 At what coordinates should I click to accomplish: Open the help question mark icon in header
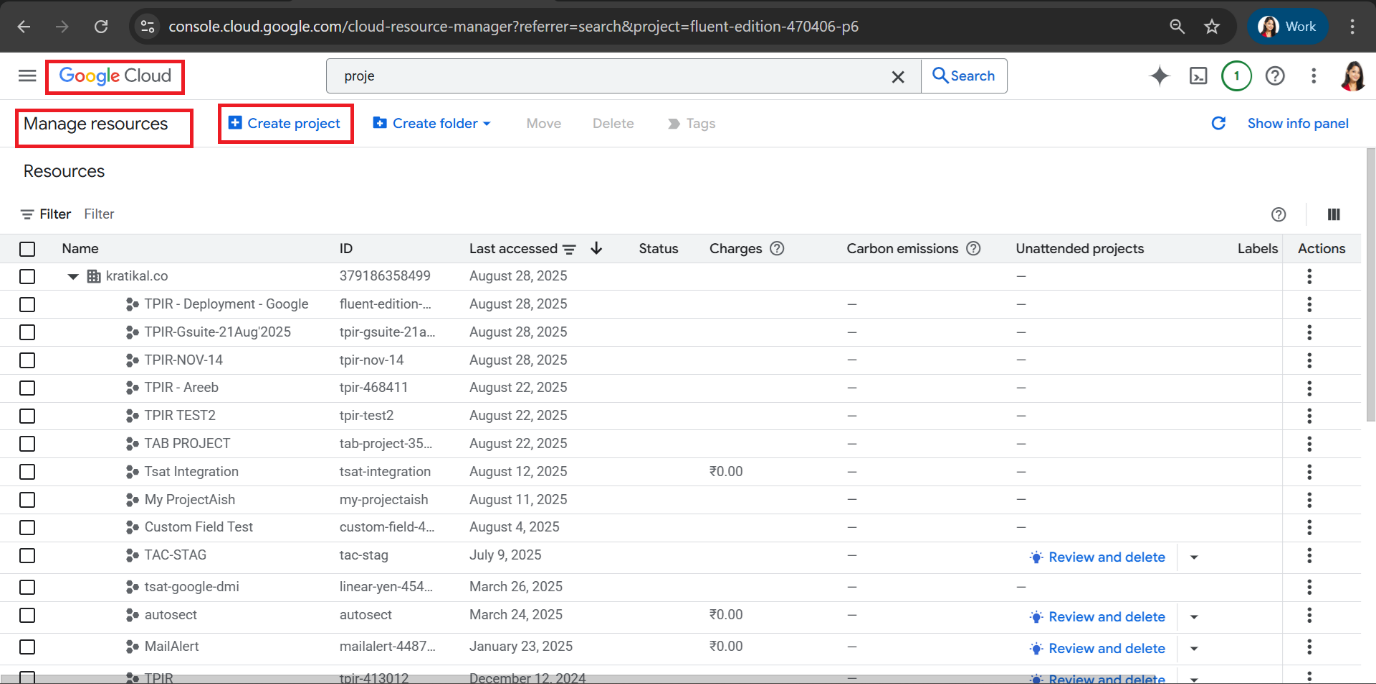(x=1275, y=76)
